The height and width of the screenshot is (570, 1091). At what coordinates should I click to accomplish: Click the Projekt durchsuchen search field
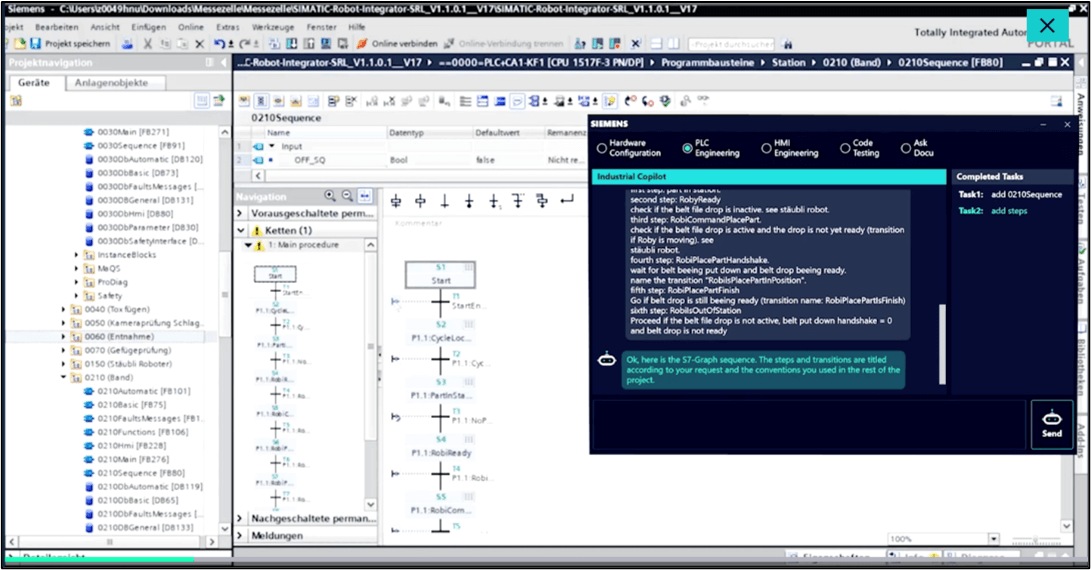coord(731,44)
